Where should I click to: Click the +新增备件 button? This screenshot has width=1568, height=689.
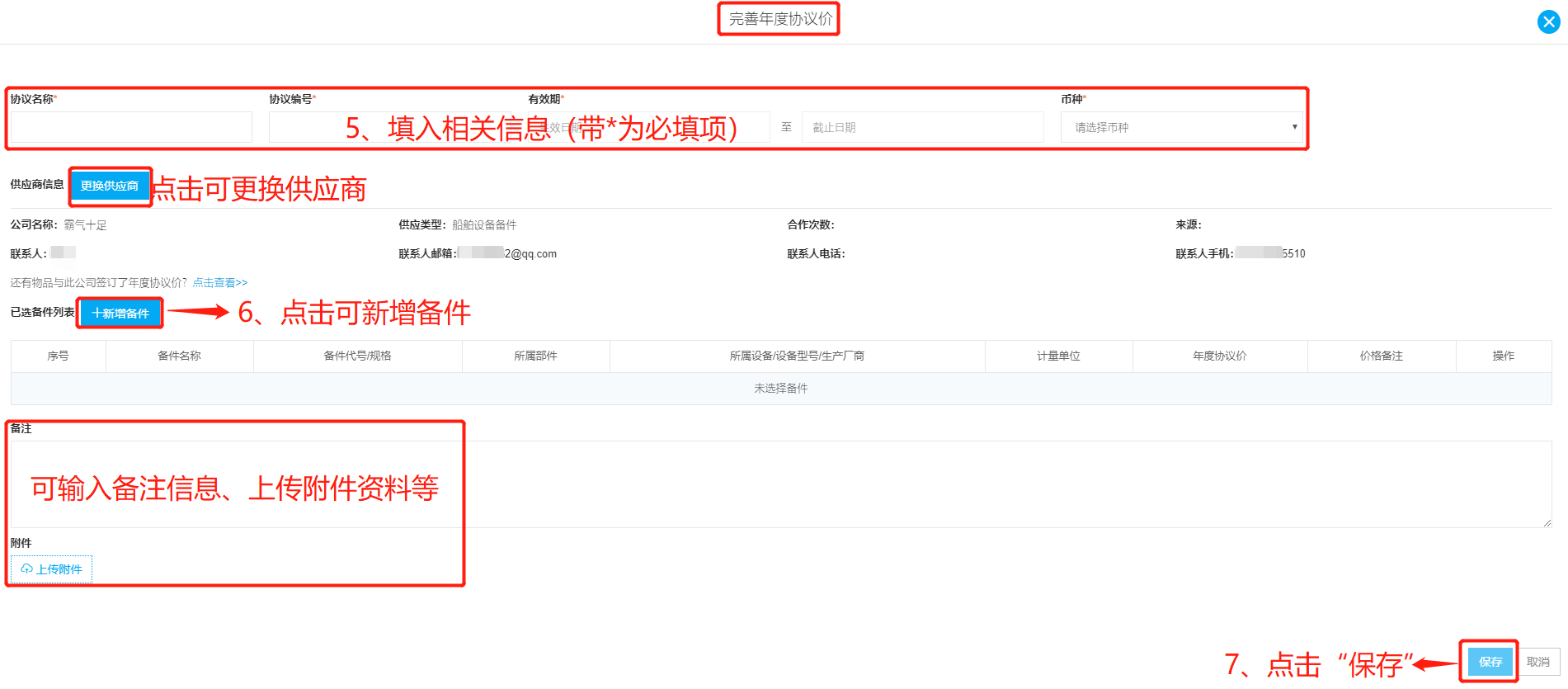tap(120, 313)
